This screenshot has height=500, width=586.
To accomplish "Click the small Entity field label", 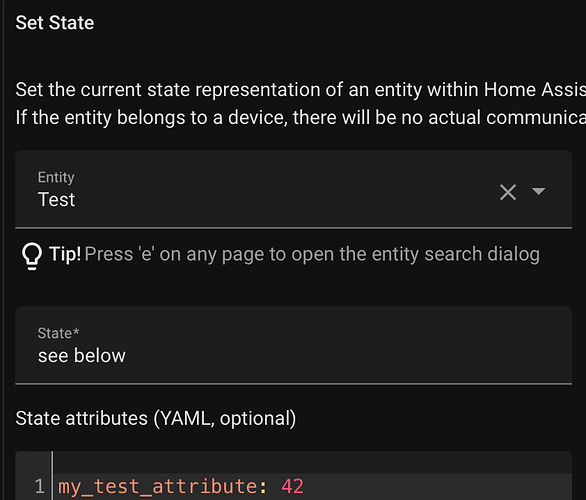I will coord(56,177).
